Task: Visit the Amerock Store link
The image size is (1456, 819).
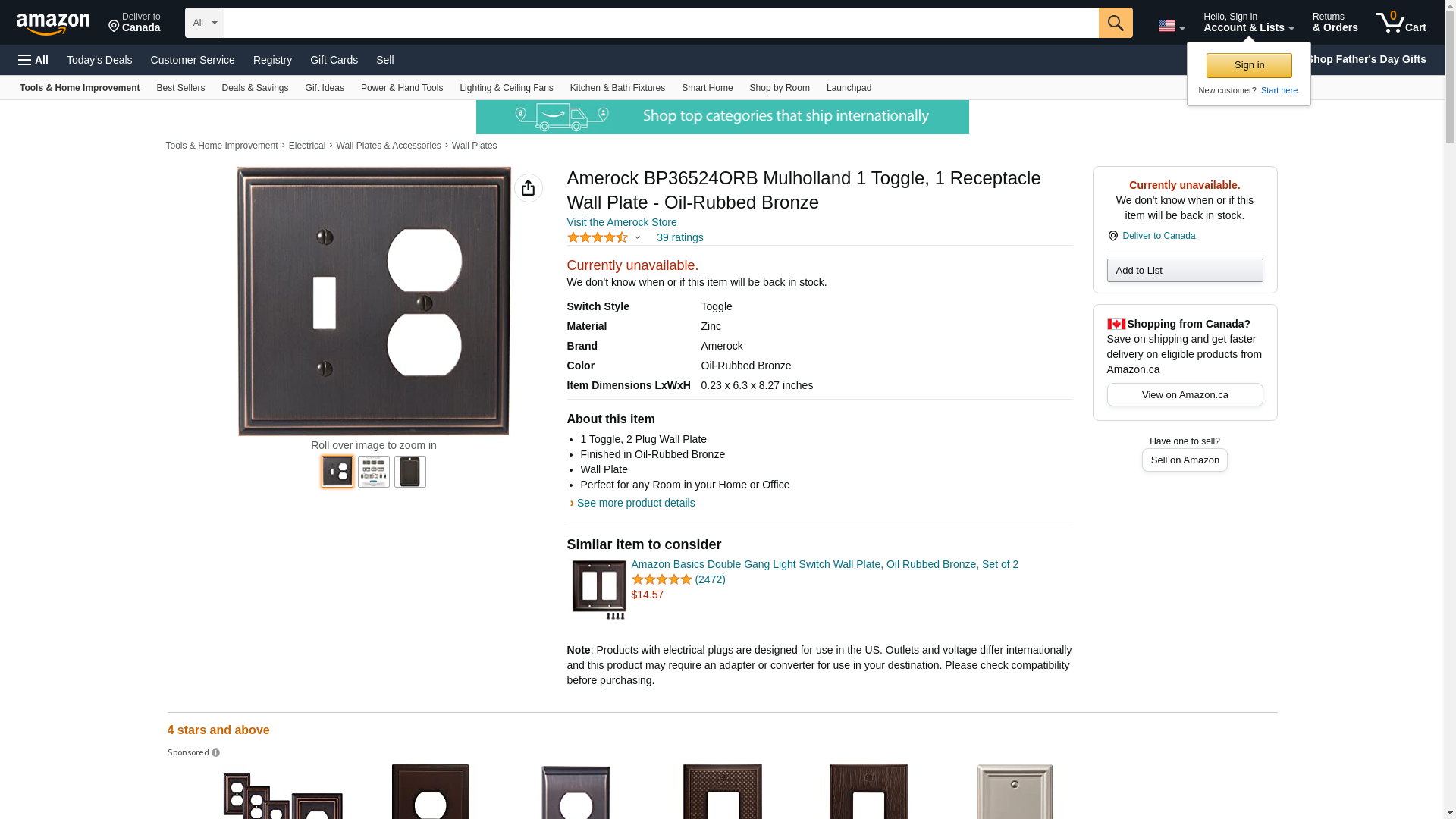Action: coord(622,222)
